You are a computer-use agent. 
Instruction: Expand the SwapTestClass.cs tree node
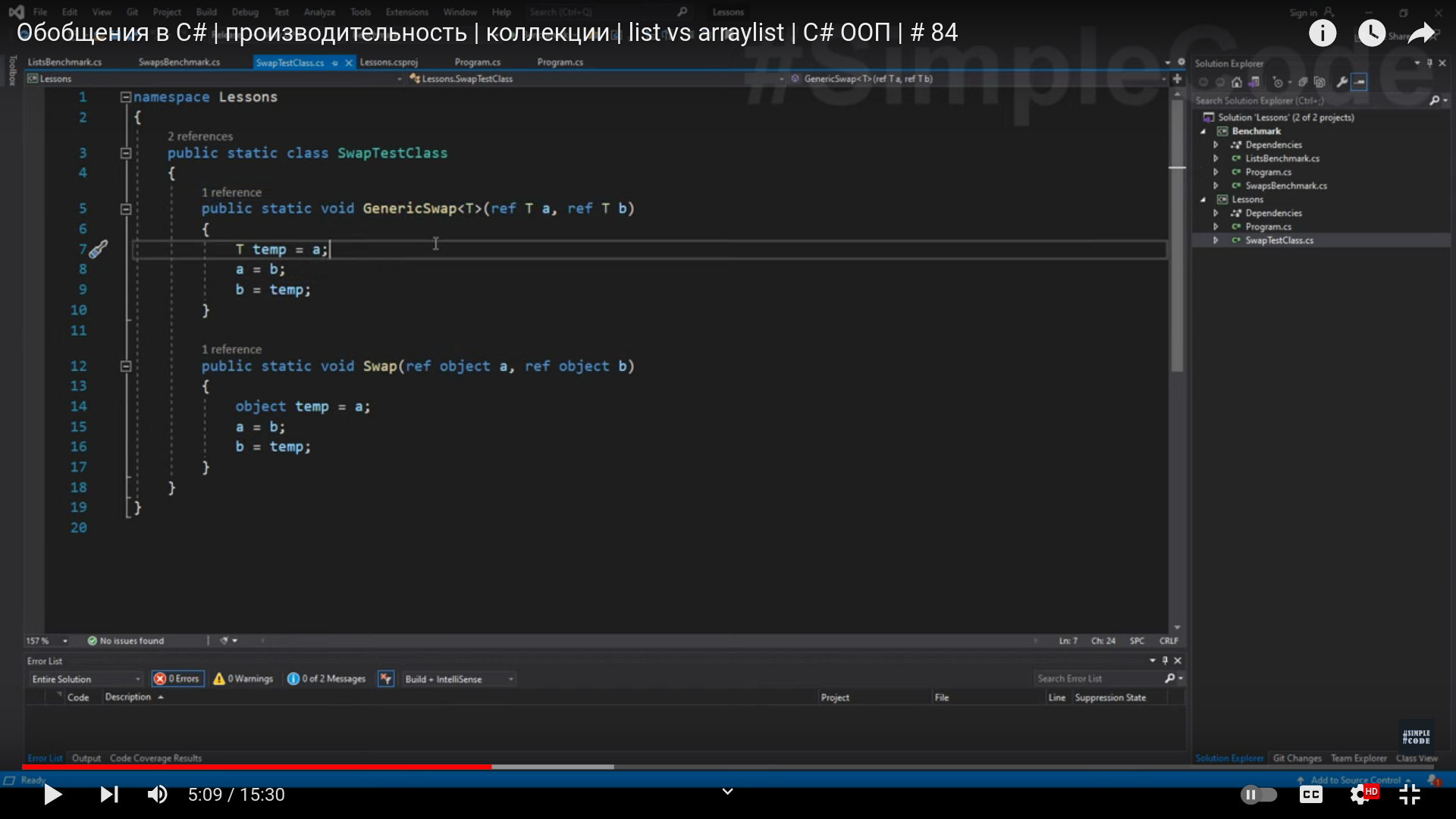pos(1216,240)
